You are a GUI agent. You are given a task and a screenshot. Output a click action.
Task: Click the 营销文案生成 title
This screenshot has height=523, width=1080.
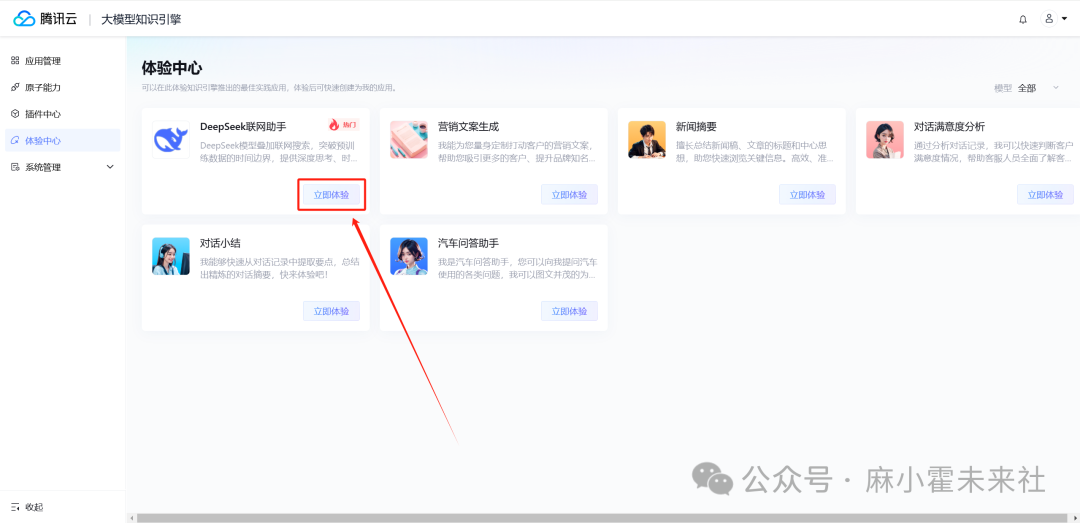pyautogui.click(x=468, y=127)
